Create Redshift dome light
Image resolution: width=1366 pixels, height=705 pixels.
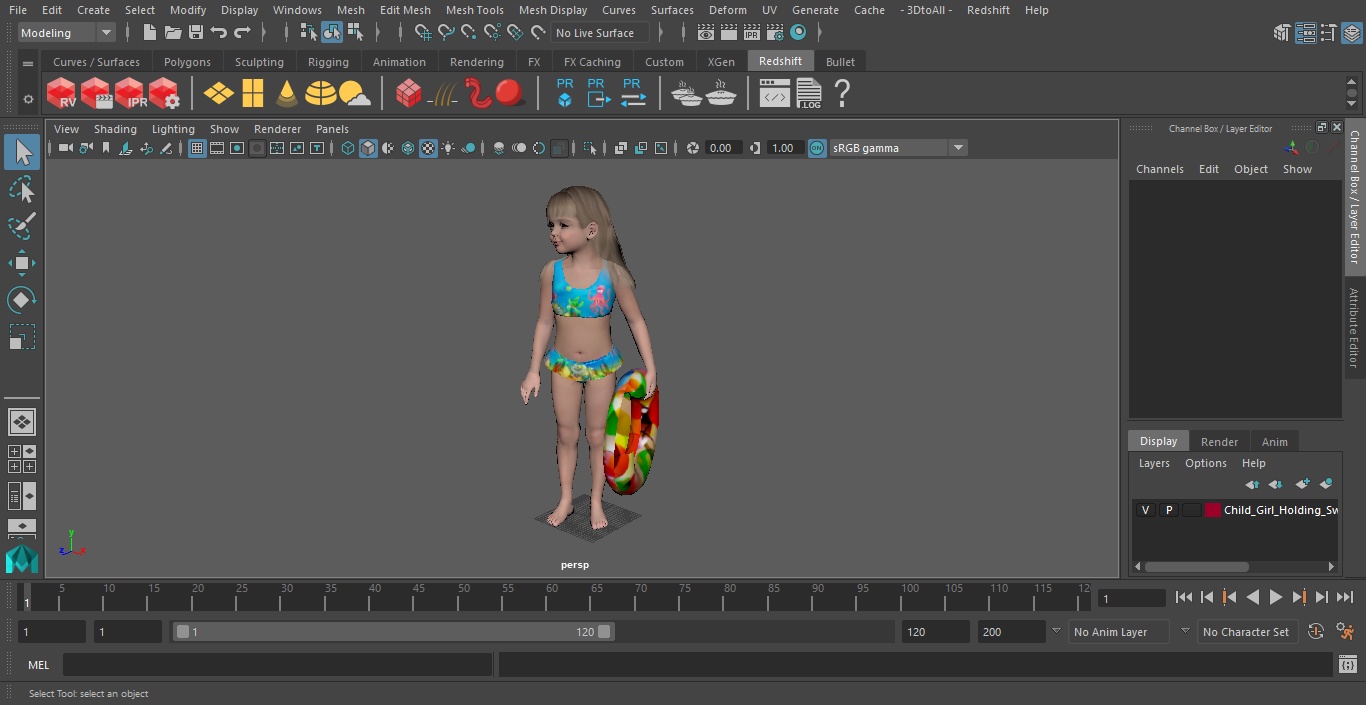point(321,94)
